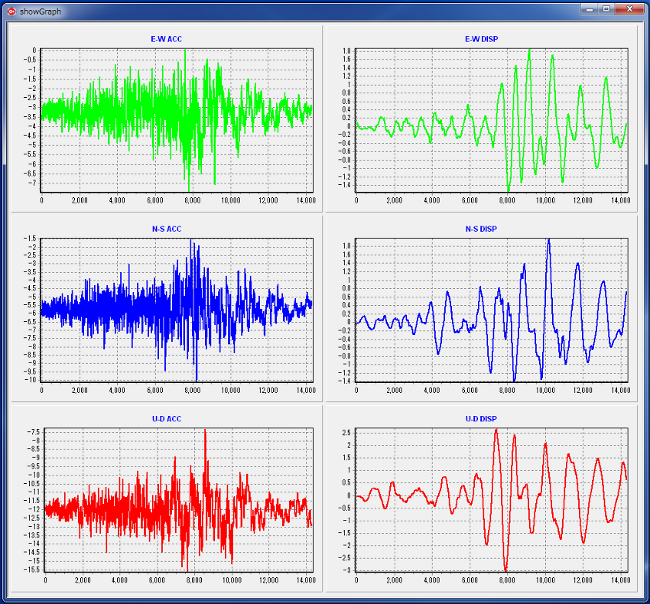Click inside the green E-W ACC waveform plot

[x=177, y=120]
